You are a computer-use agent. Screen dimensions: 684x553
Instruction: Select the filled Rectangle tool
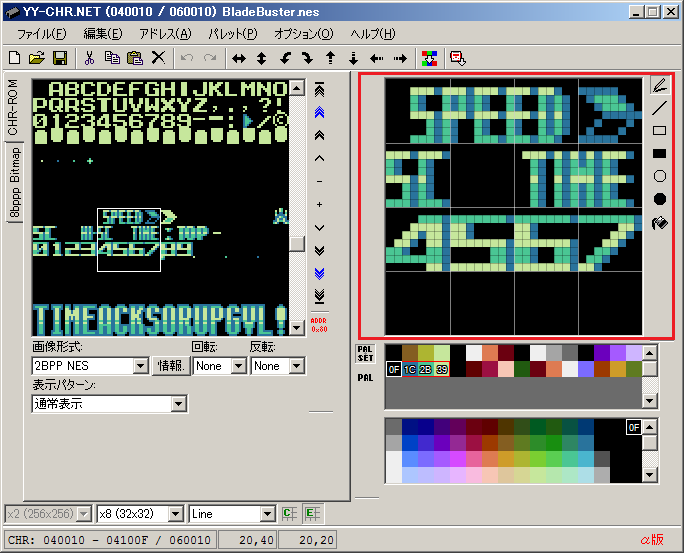[660, 153]
